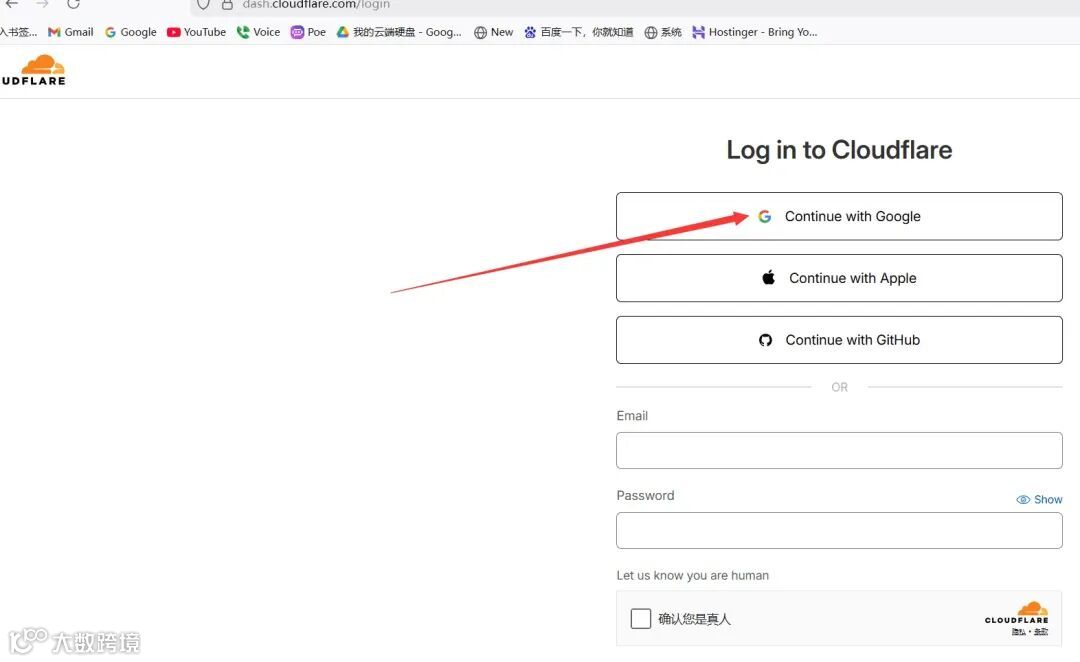The image size is (1080, 662).
Task: Open the 百度一下 bookmark
Action: tap(579, 32)
